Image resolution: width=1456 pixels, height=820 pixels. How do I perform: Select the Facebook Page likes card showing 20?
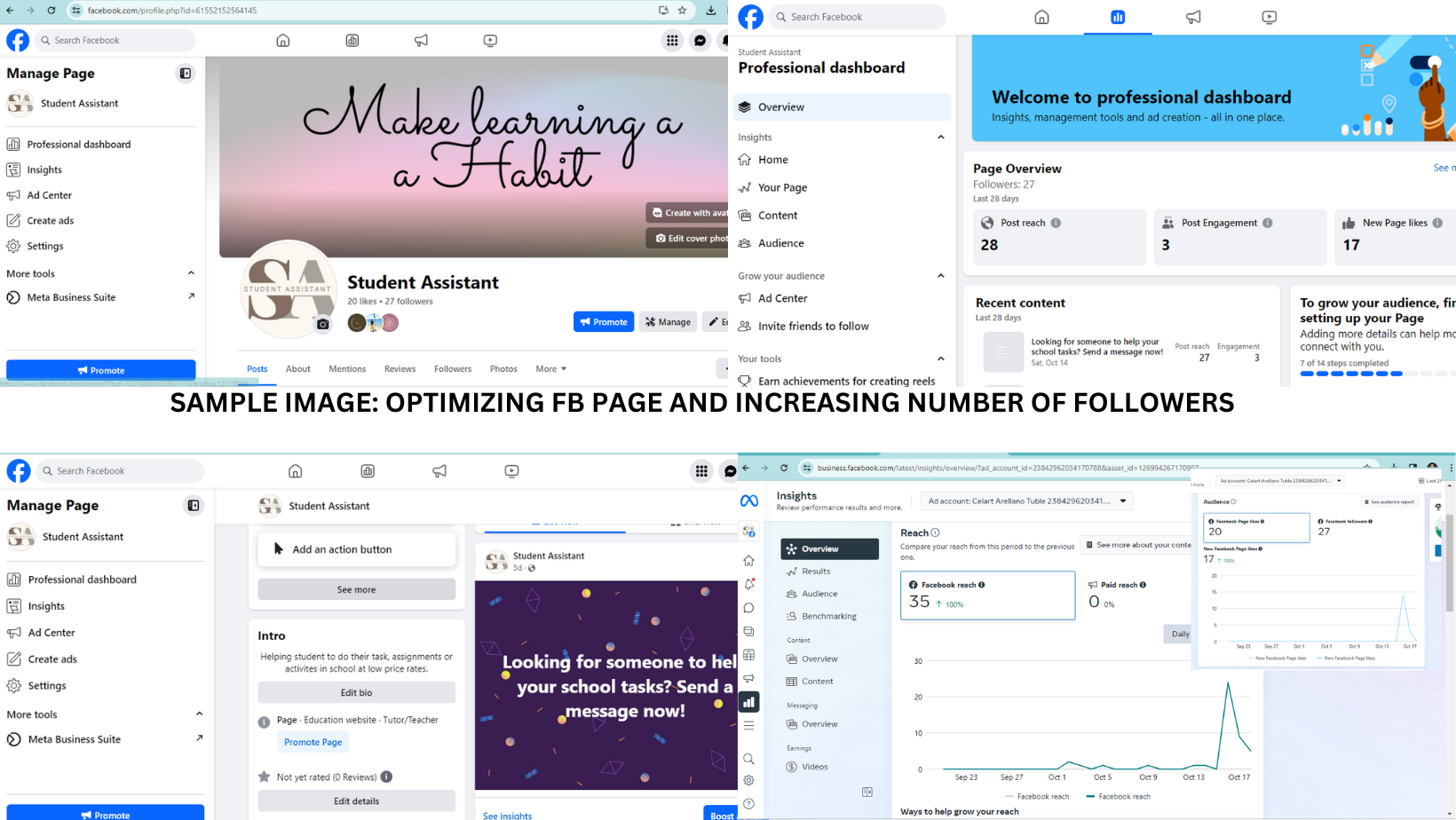coord(1255,527)
